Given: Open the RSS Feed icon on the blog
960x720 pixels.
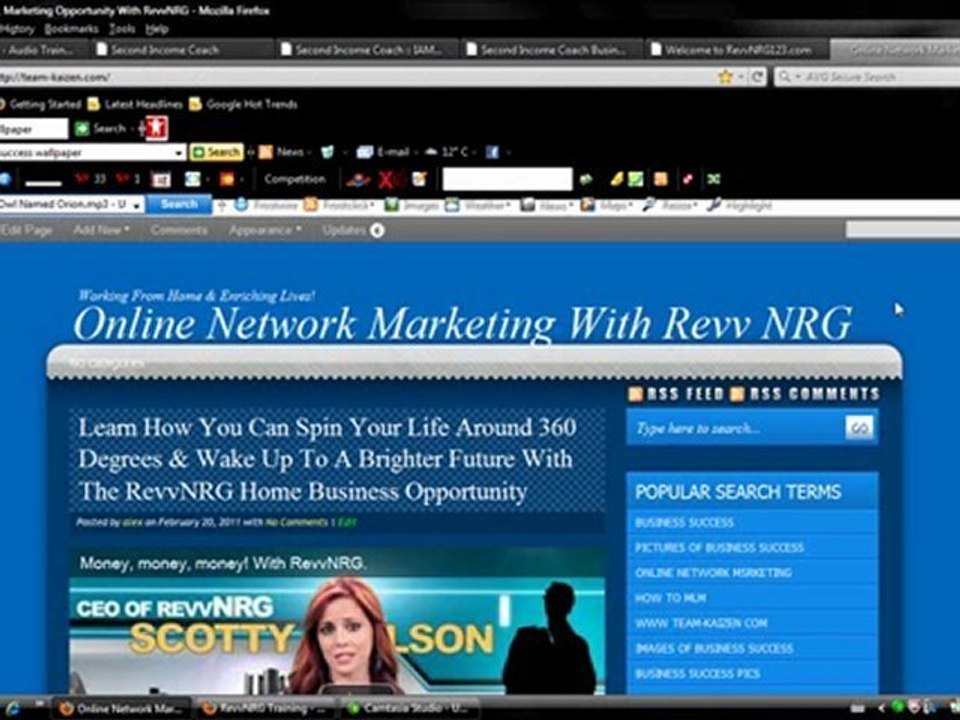Looking at the screenshot, I should coord(636,394).
